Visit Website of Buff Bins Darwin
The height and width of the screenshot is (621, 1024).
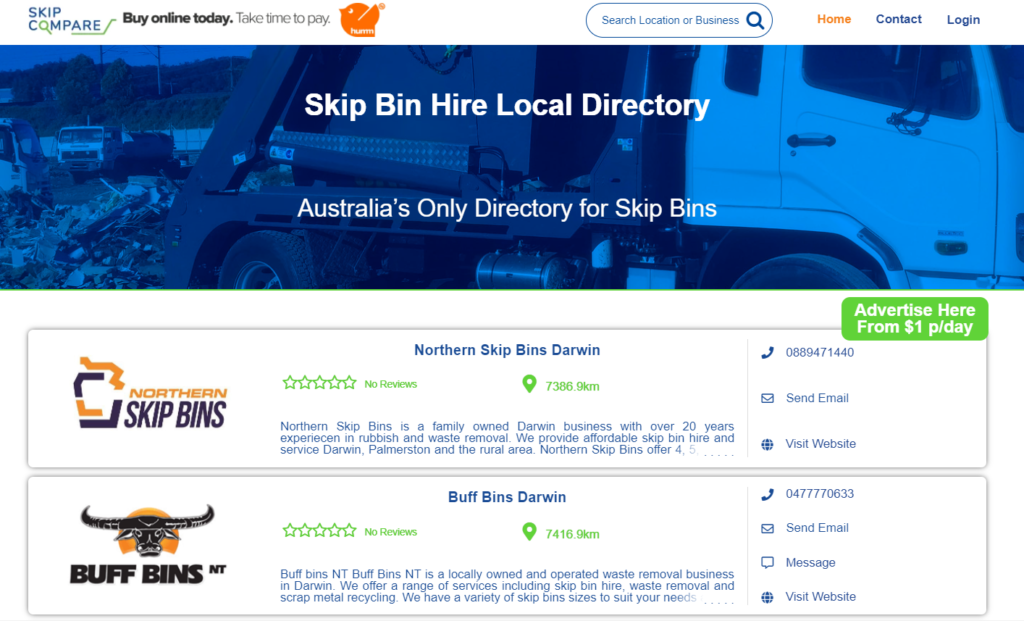(x=820, y=597)
